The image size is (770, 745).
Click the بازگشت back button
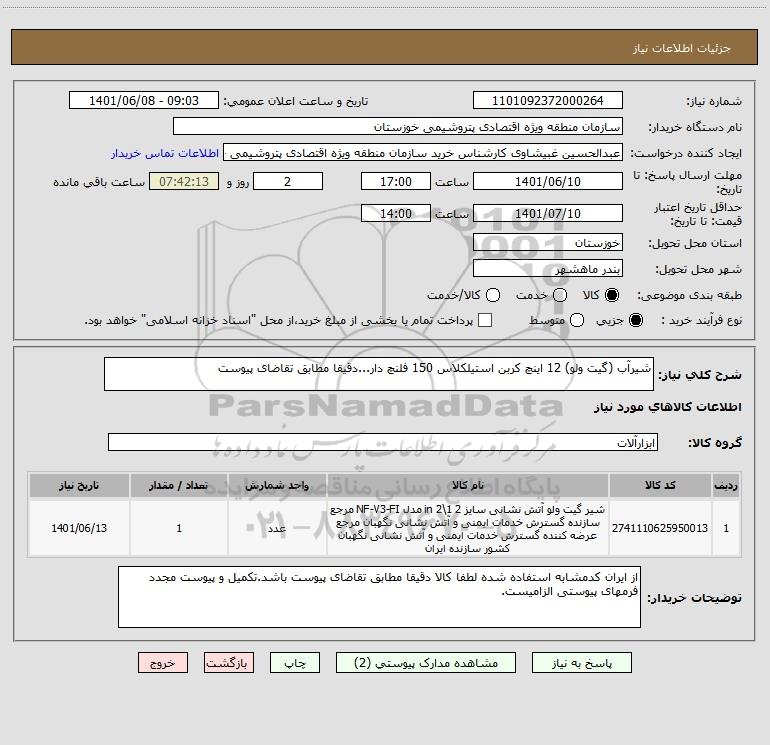(x=229, y=663)
